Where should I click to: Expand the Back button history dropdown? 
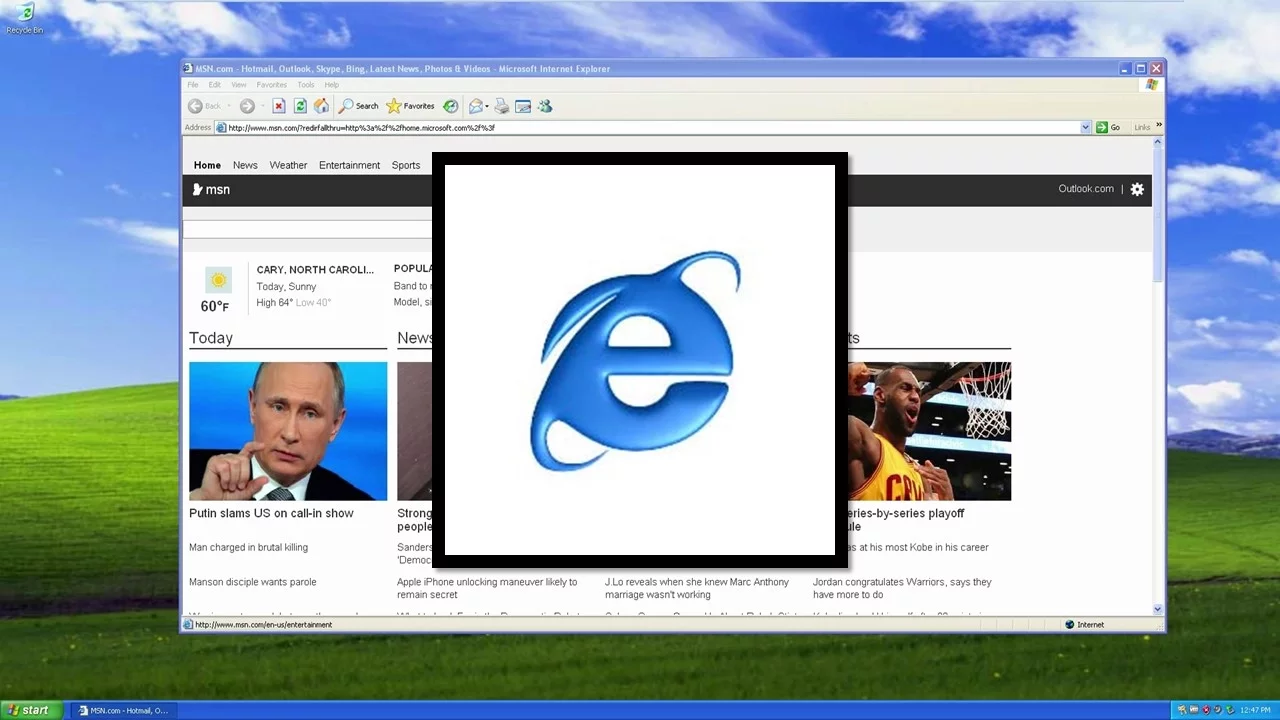tap(230, 106)
